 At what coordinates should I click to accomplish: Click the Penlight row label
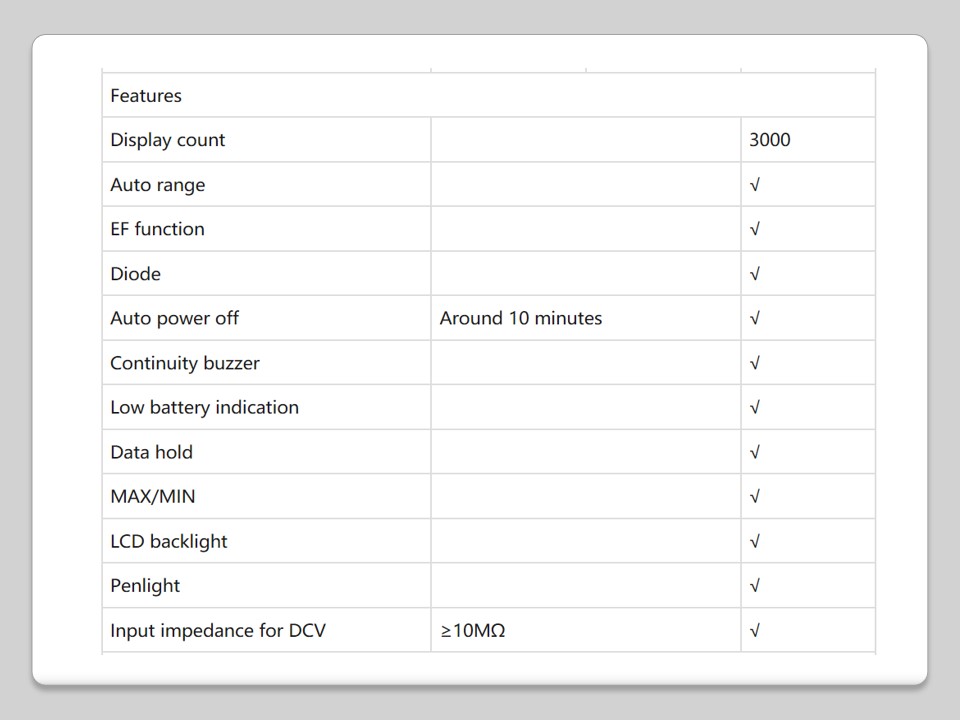click(146, 586)
